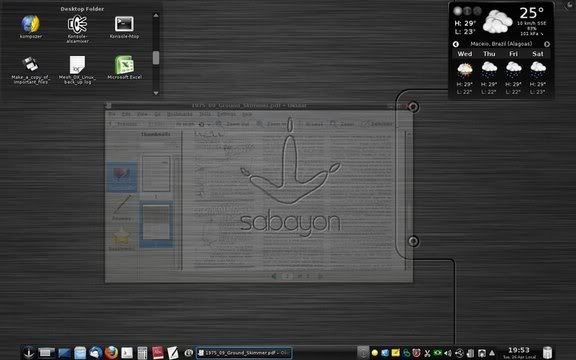Open the Bookmarks sidebar star tab in Okular

point(122,239)
